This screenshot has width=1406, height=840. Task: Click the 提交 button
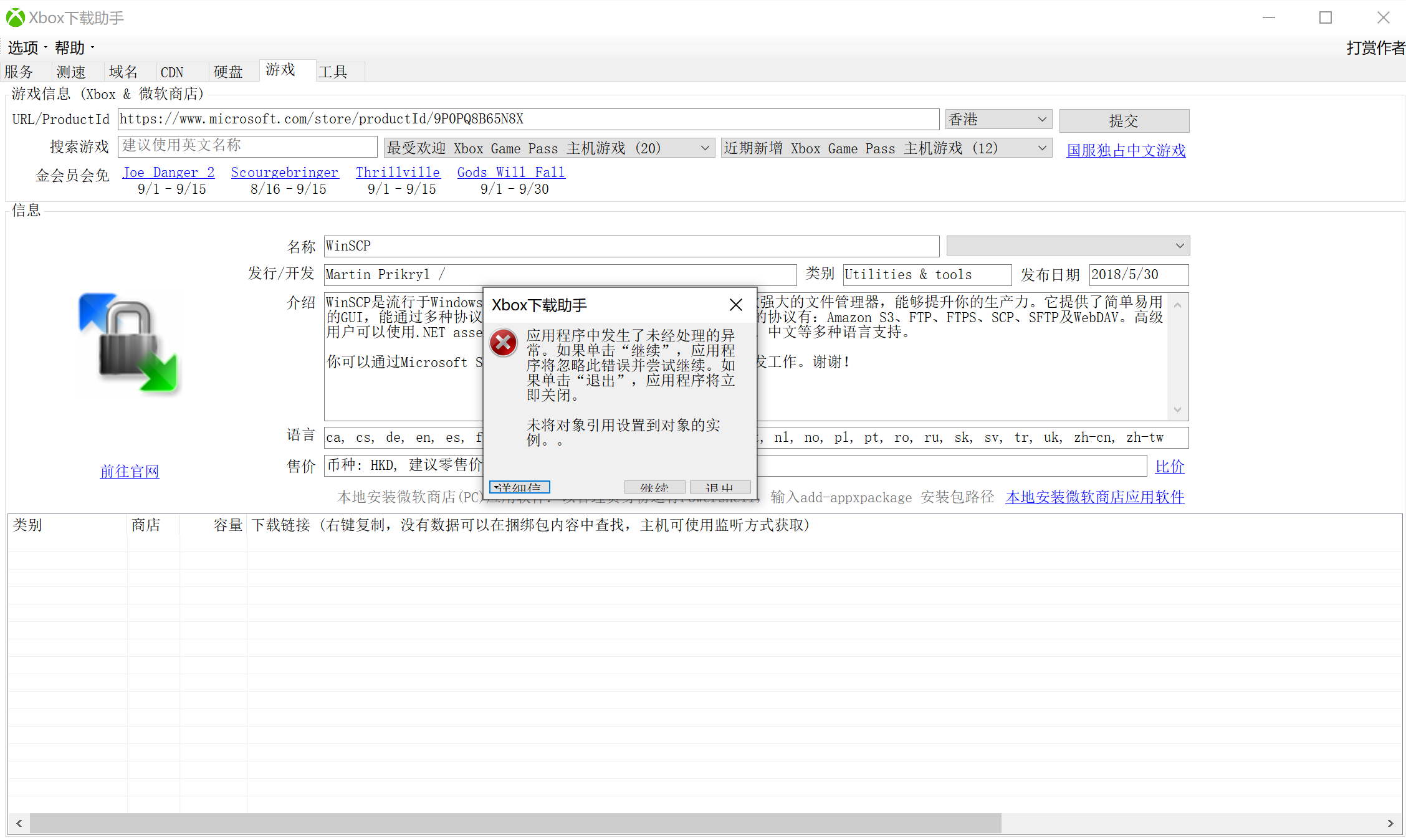pos(1124,120)
